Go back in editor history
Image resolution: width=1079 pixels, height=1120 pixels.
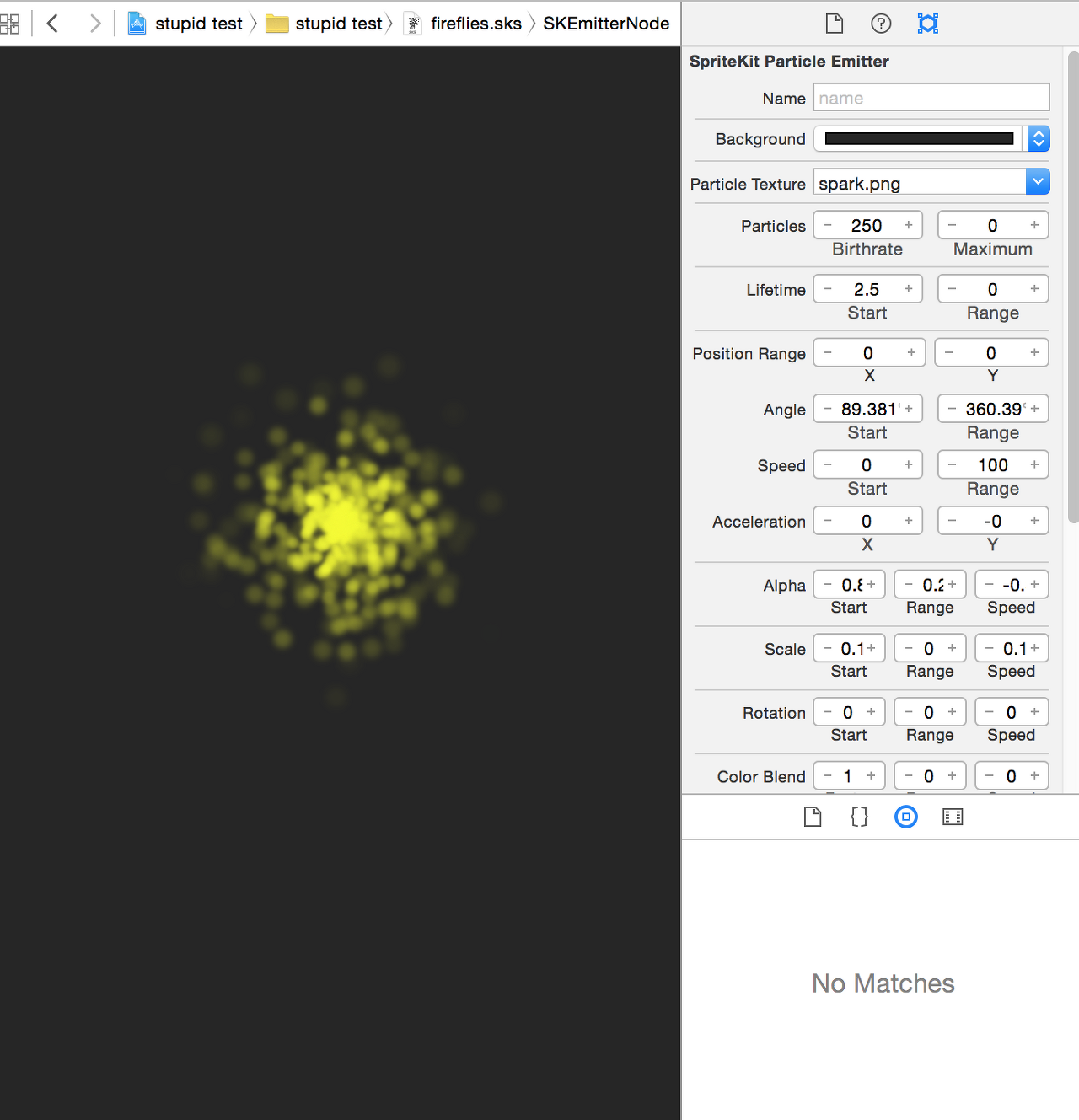point(52,24)
